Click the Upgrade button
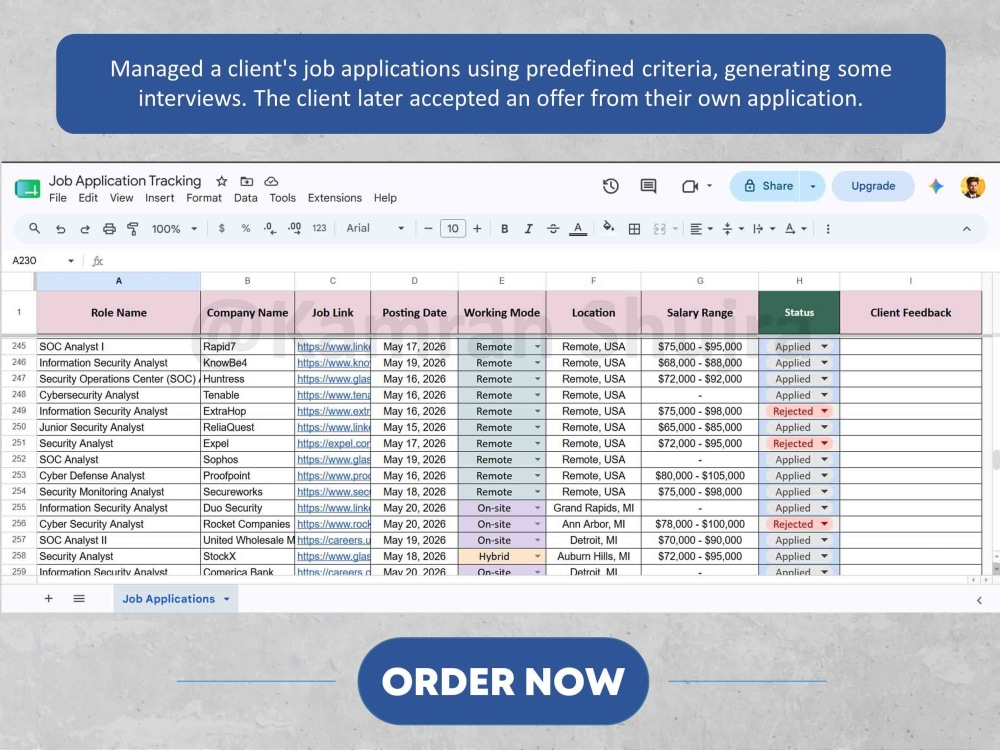This screenshot has width=1000, height=750. 873,186
